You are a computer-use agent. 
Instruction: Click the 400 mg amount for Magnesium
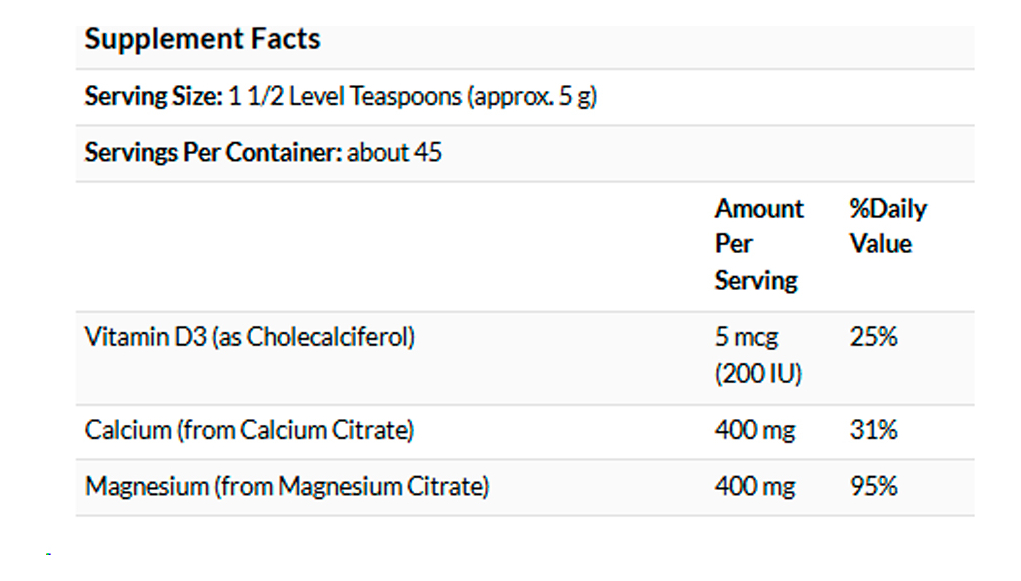(755, 487)
